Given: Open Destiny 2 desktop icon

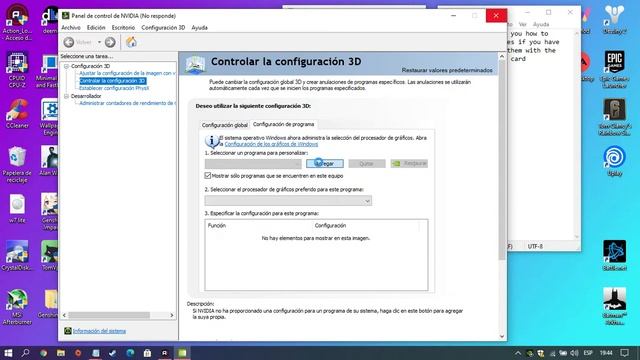Looking at the screenshot, I should pos(614,20).
